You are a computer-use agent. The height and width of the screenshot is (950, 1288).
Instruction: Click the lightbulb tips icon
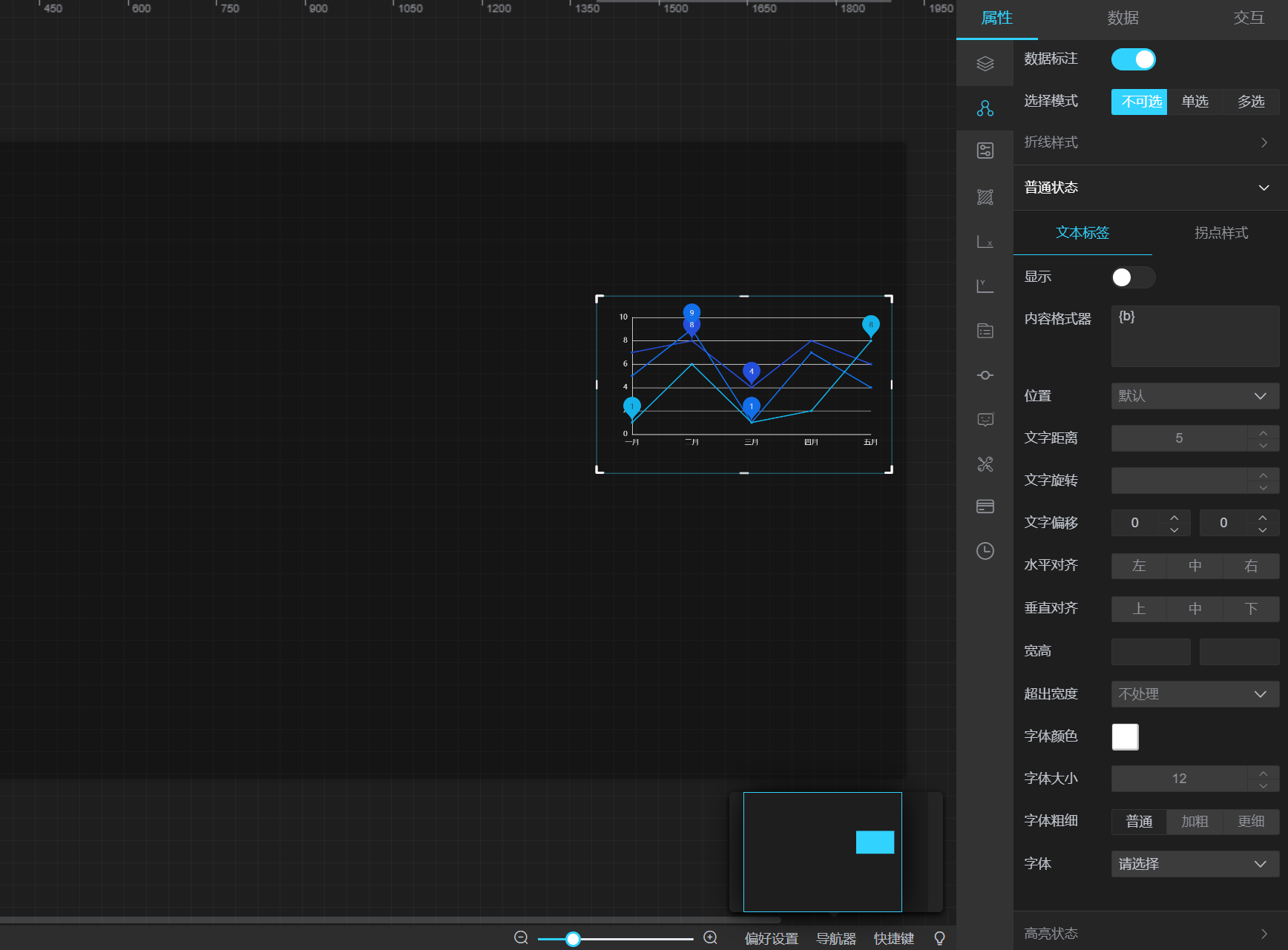coord(939,938)
